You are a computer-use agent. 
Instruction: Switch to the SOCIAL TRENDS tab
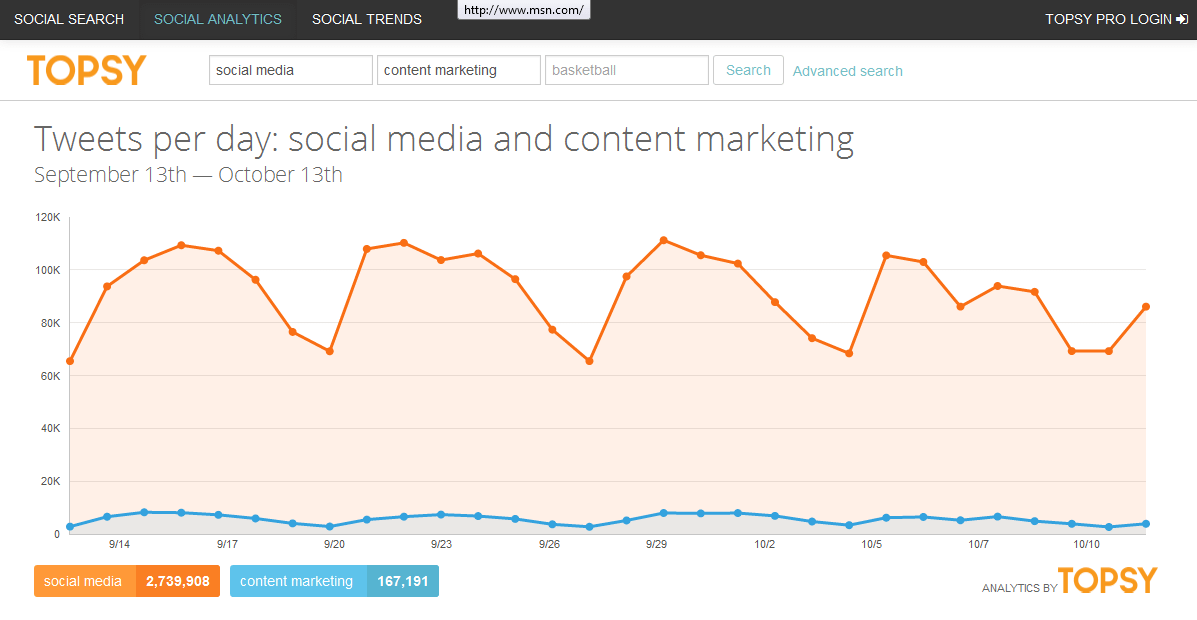click(366, 19)
